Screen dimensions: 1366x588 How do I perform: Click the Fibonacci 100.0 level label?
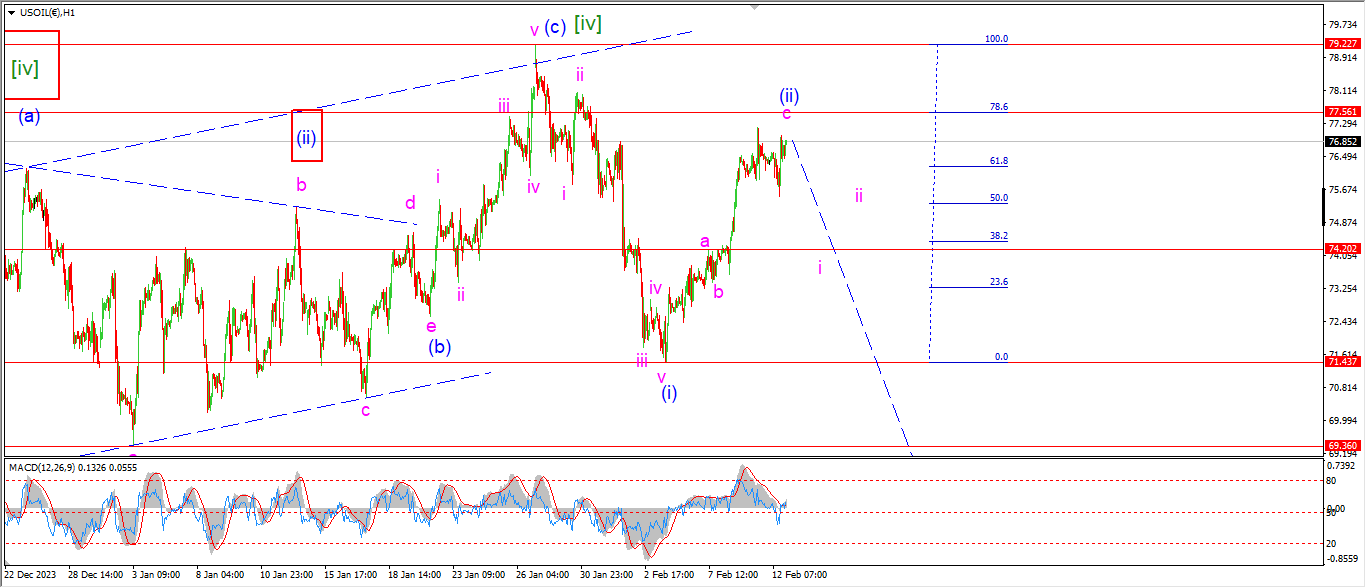point(996,39)
